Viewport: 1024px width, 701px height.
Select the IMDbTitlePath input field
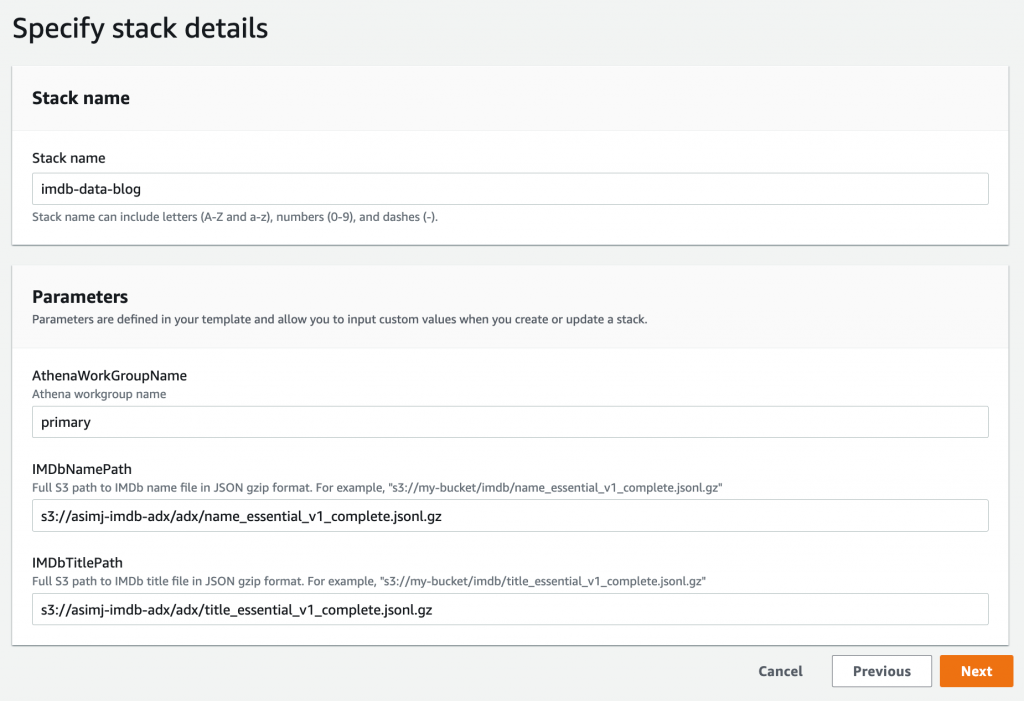(510, 609)
